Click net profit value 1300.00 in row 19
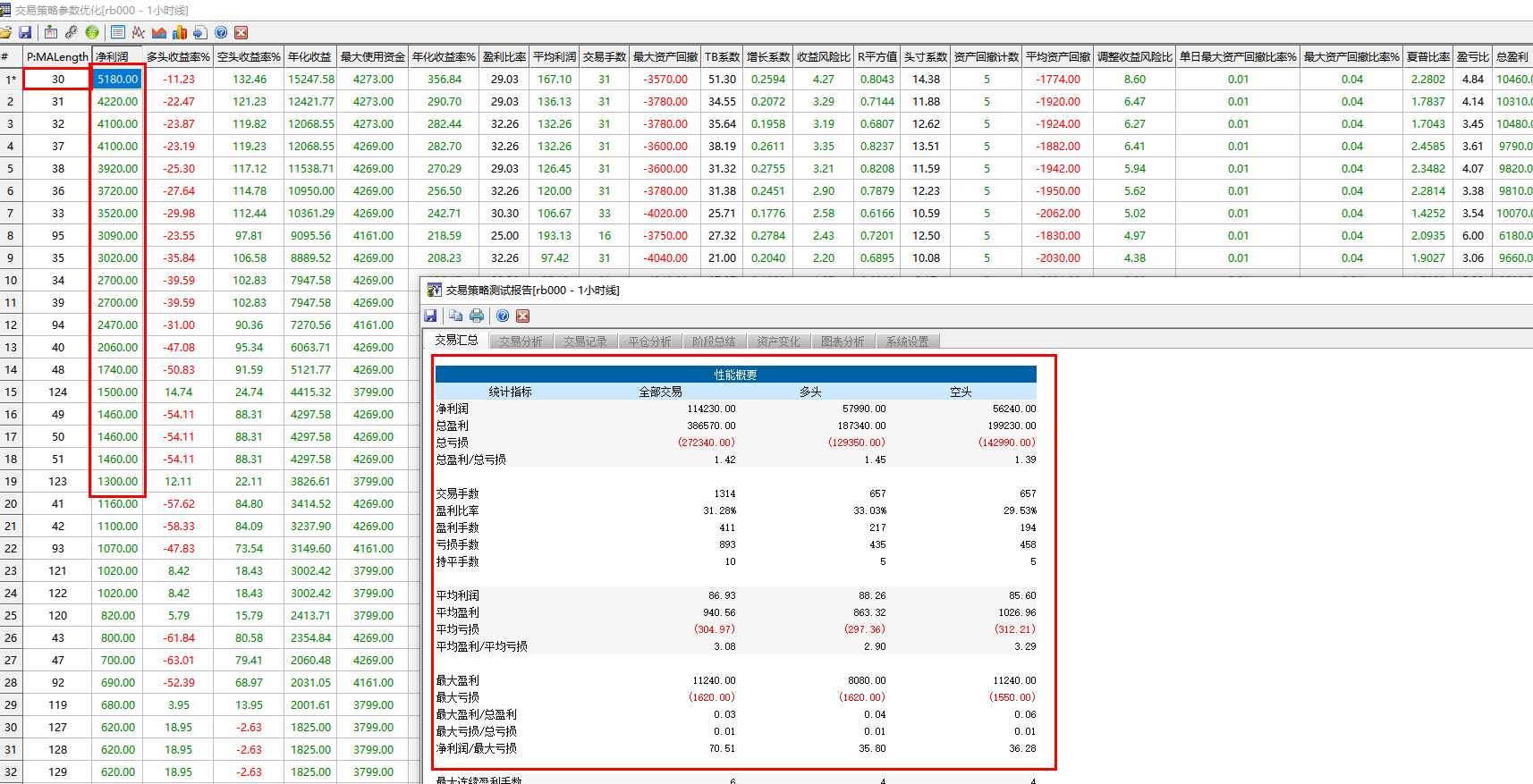Viewport: 1533px width, 784px height. (x=117, y=481)
